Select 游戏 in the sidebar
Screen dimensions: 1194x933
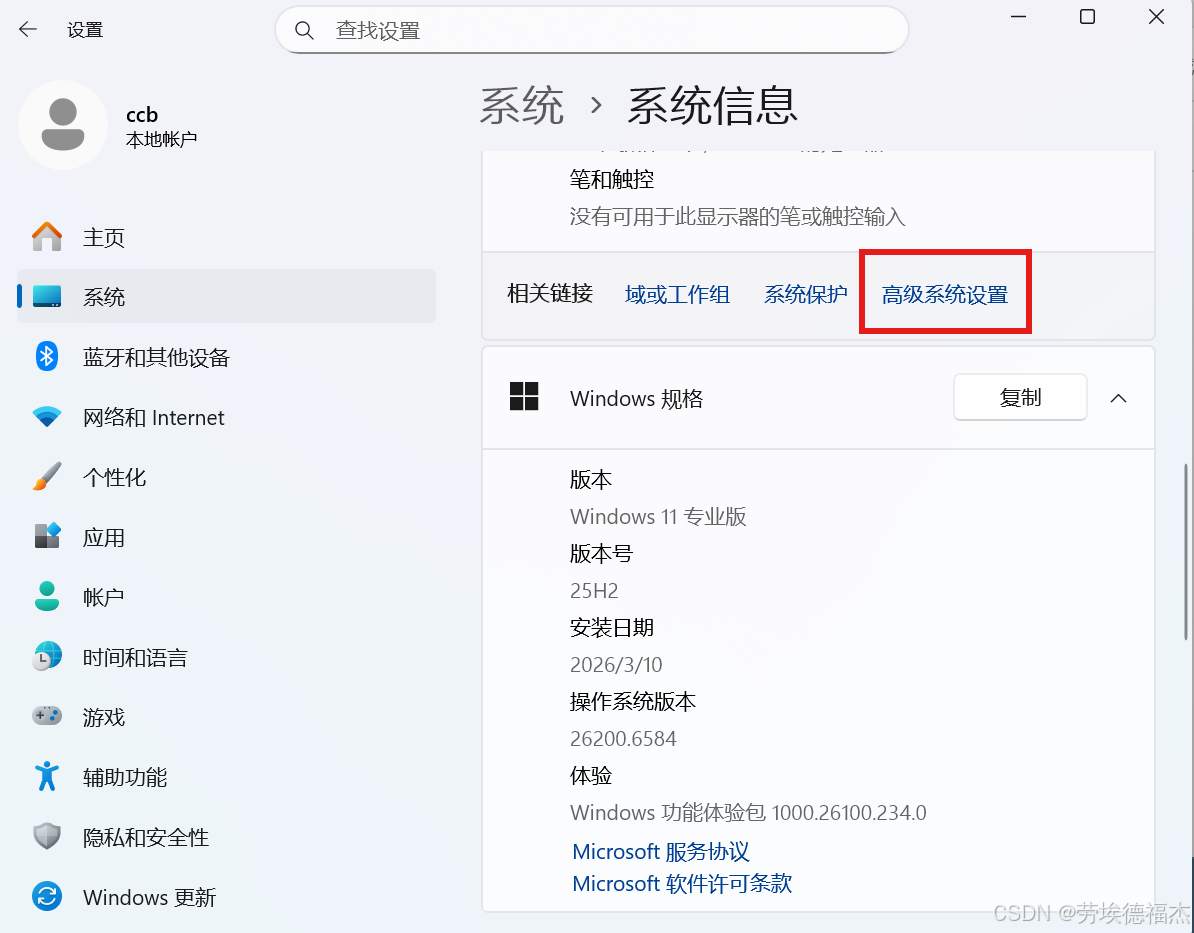pos(226,716)
